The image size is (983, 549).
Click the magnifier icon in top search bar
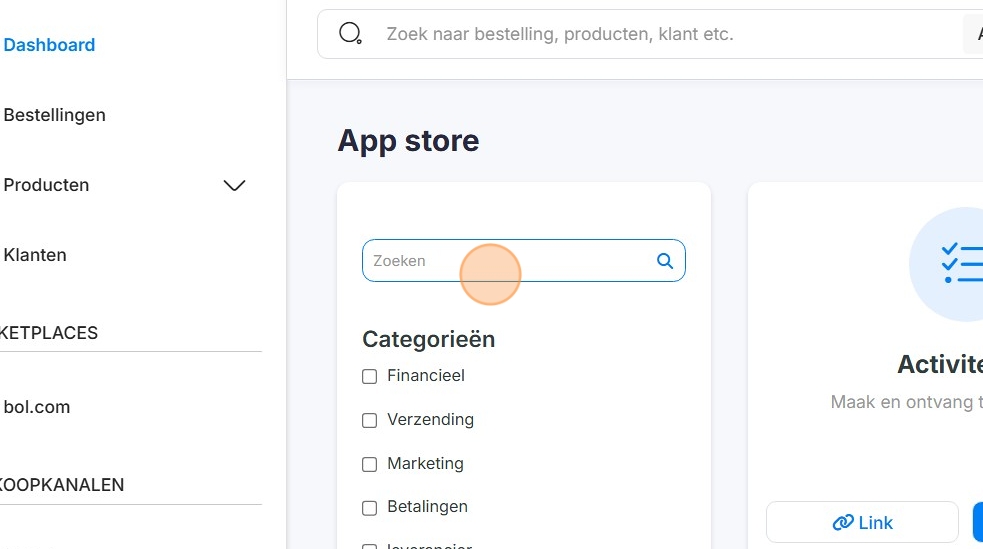pyautogui.click(x=350, y=34)
